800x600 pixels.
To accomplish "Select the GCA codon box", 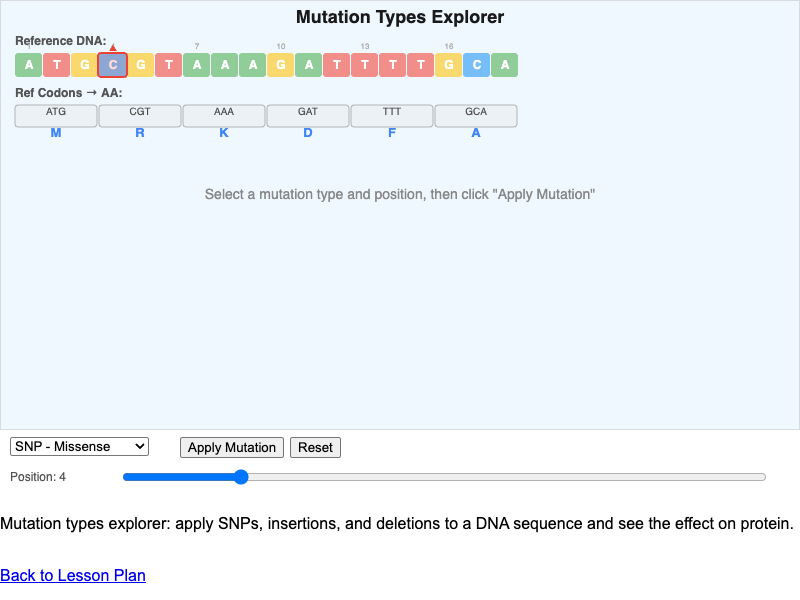I will [x=476, y=115].
